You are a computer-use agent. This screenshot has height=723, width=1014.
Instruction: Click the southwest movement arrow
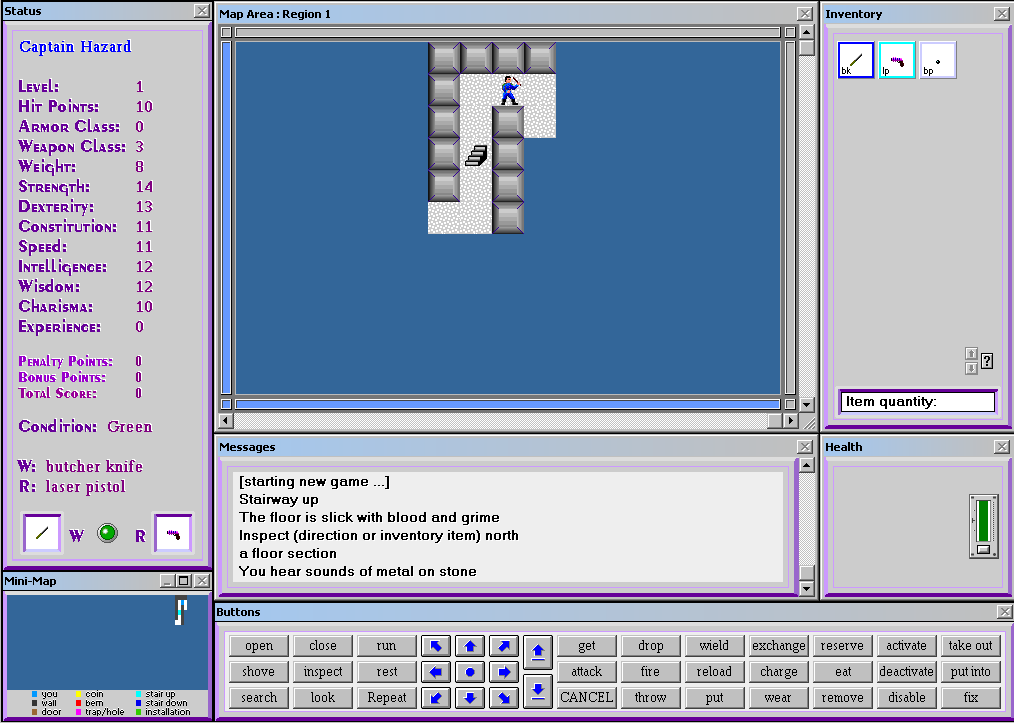pyautogui.click(x=436, y=698)
